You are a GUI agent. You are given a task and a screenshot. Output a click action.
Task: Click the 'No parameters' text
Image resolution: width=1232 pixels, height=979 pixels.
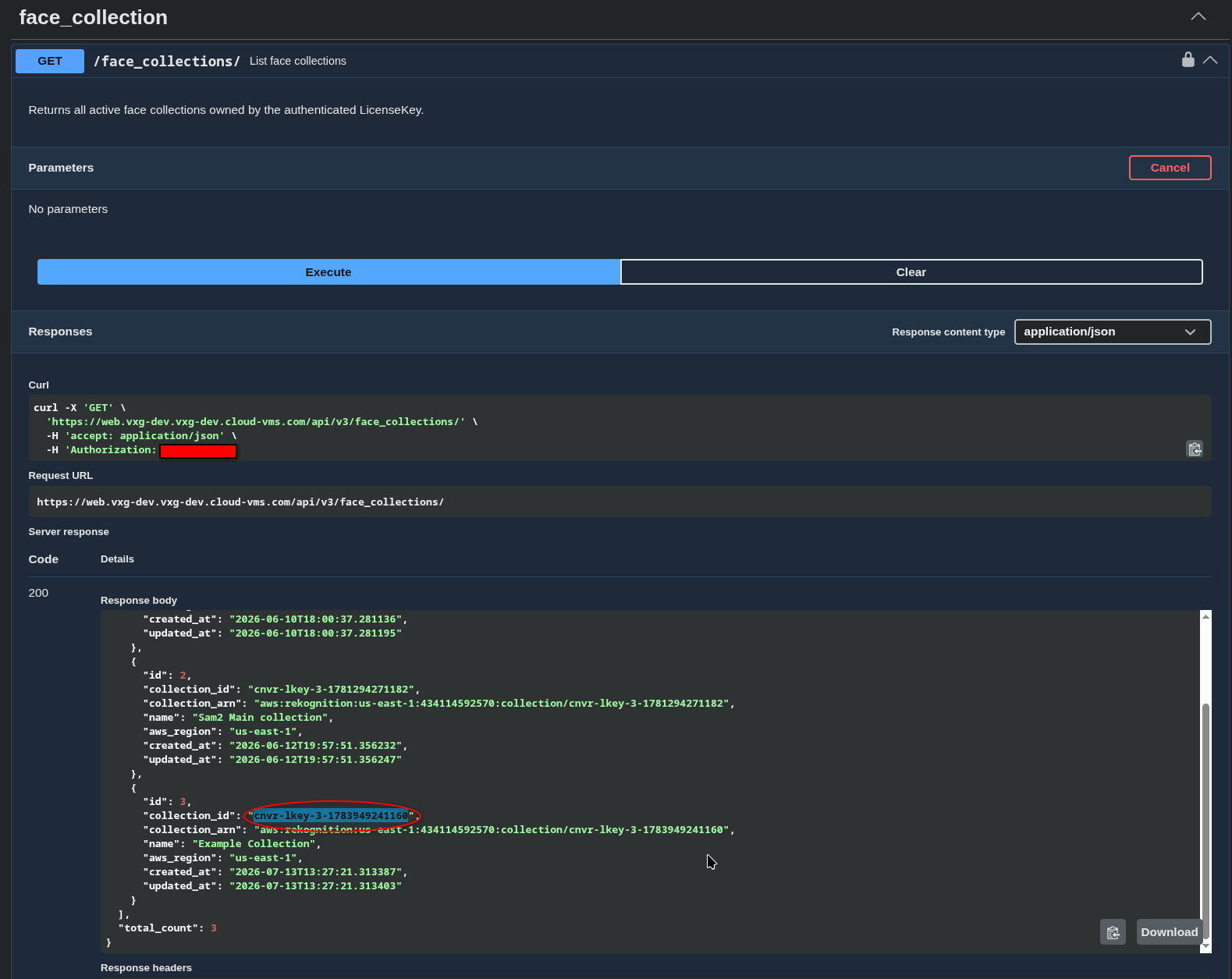(x=68, y=209)
